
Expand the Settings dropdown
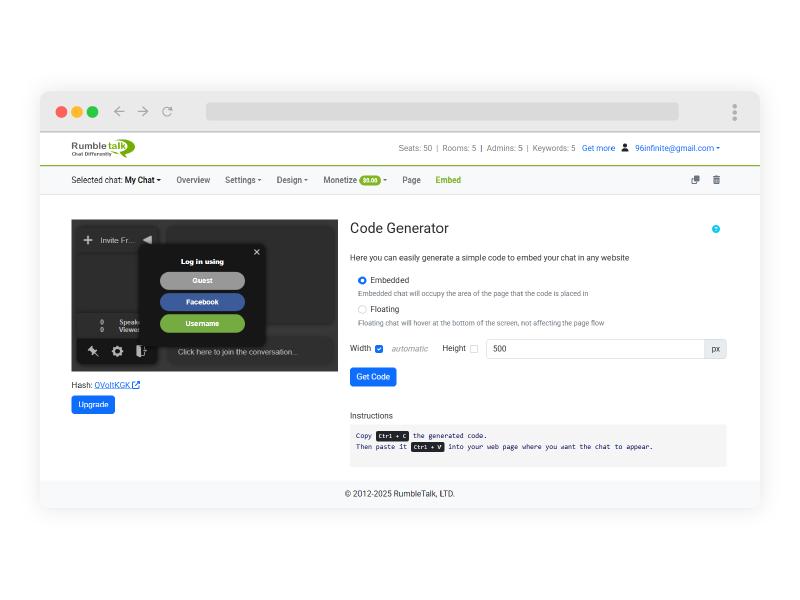click(x=242, y=180)
